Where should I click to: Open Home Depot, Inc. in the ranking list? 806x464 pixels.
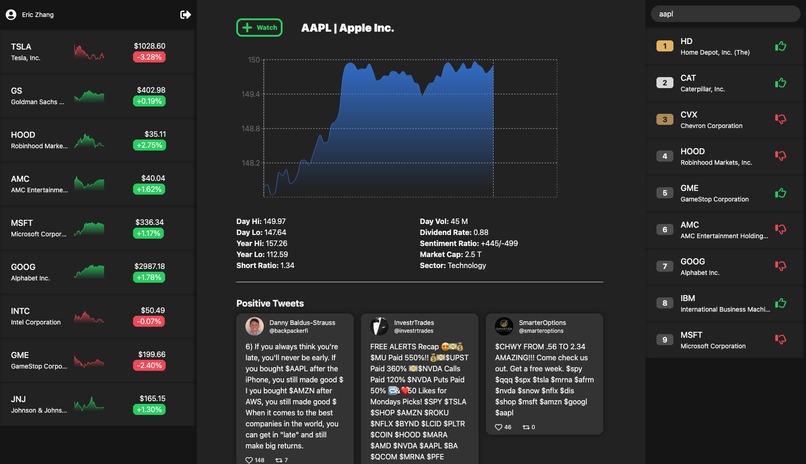point(715,52)
